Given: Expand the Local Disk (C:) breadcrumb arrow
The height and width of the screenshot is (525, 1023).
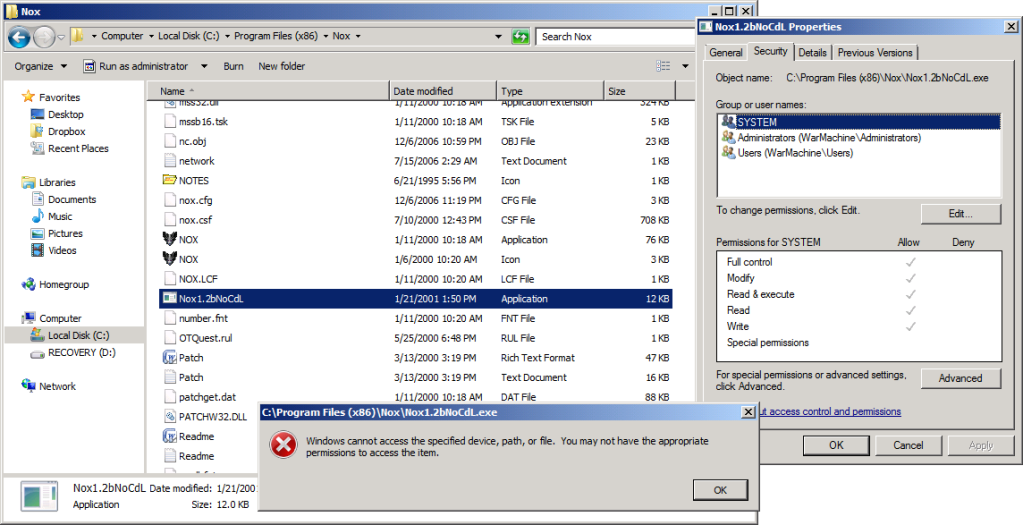Looking at the screenshot, I should pos(227,37).
